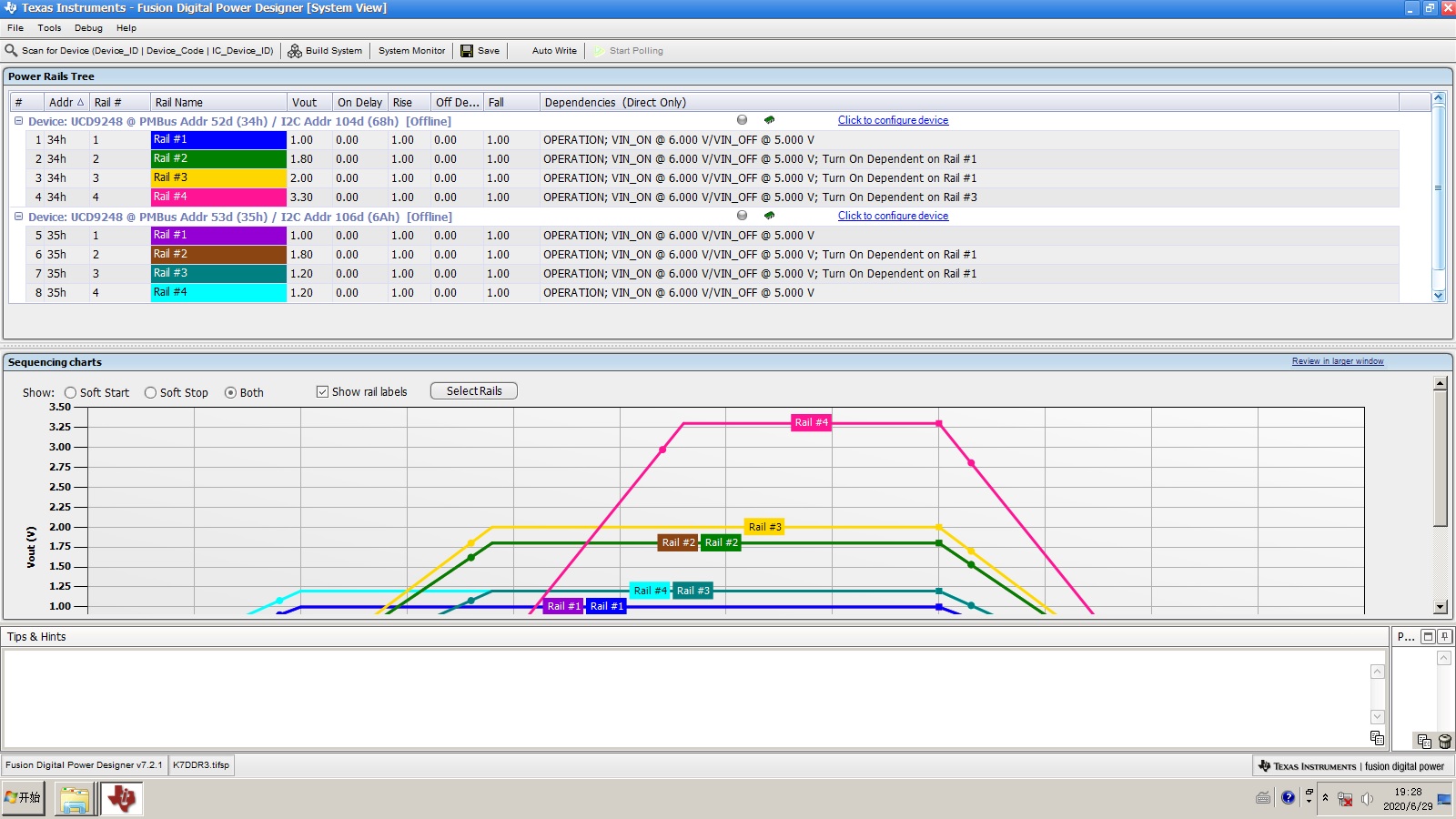Click green chip icon for device 34h
The height and width of the screenshot is (819, 1456).
pyautogui.click(x=769, y=120)
